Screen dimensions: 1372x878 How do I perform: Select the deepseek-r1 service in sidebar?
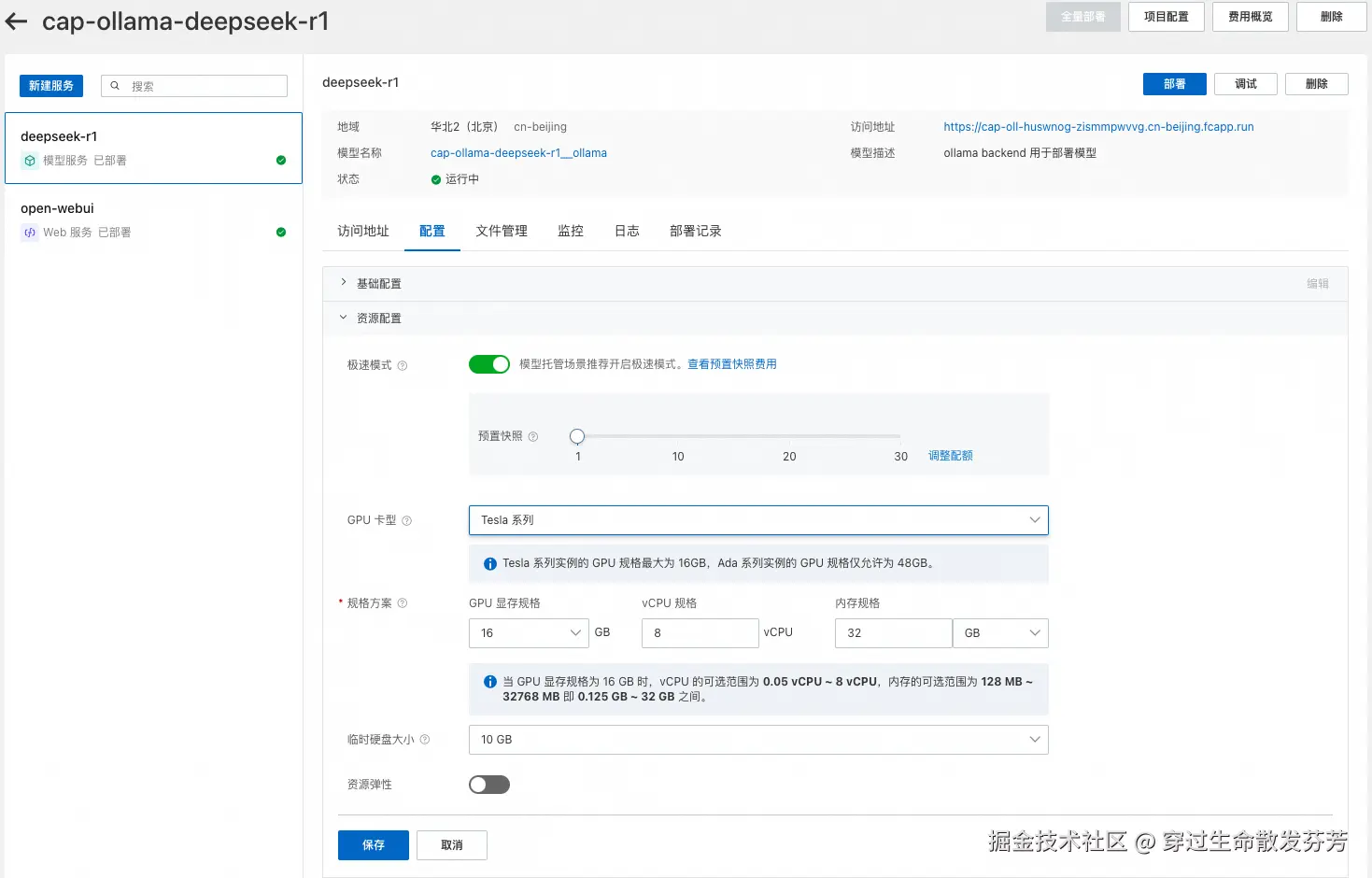[x=153, y=149]
